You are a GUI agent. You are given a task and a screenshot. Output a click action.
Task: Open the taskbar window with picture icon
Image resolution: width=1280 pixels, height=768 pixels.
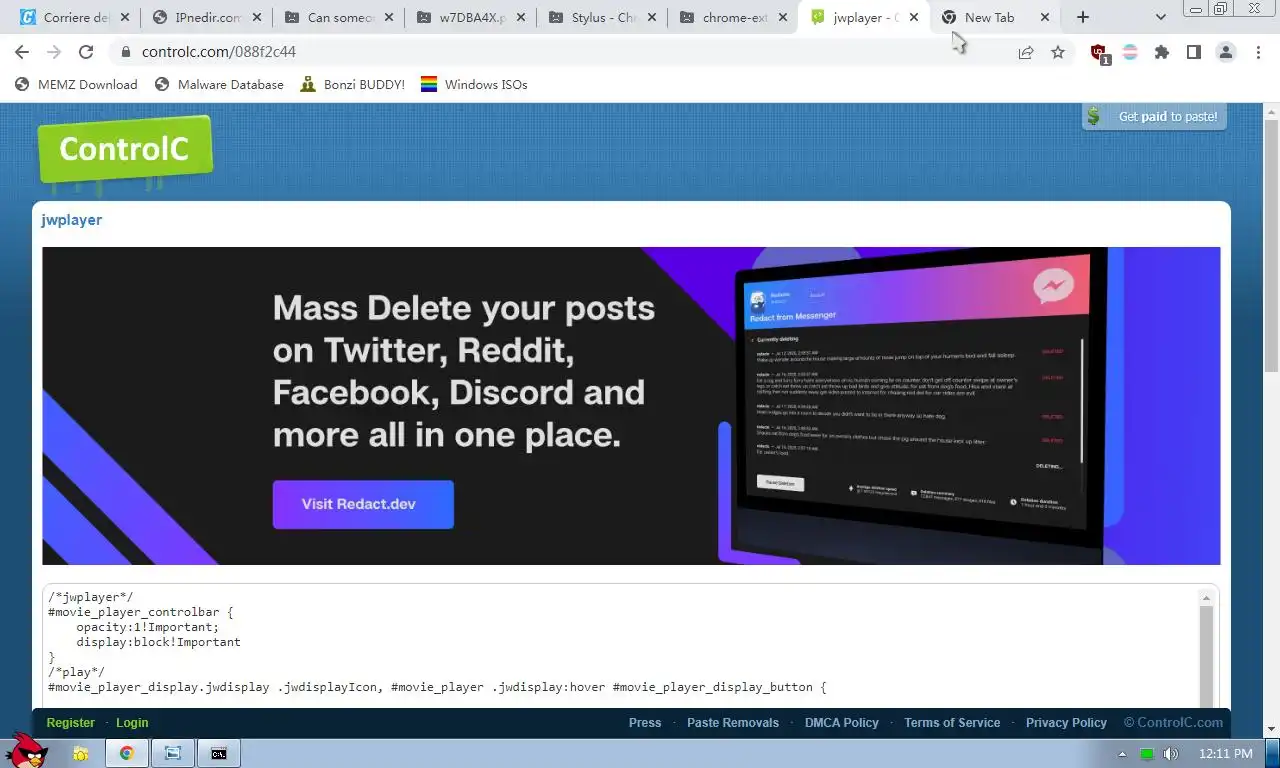click(x=173, y=753)
